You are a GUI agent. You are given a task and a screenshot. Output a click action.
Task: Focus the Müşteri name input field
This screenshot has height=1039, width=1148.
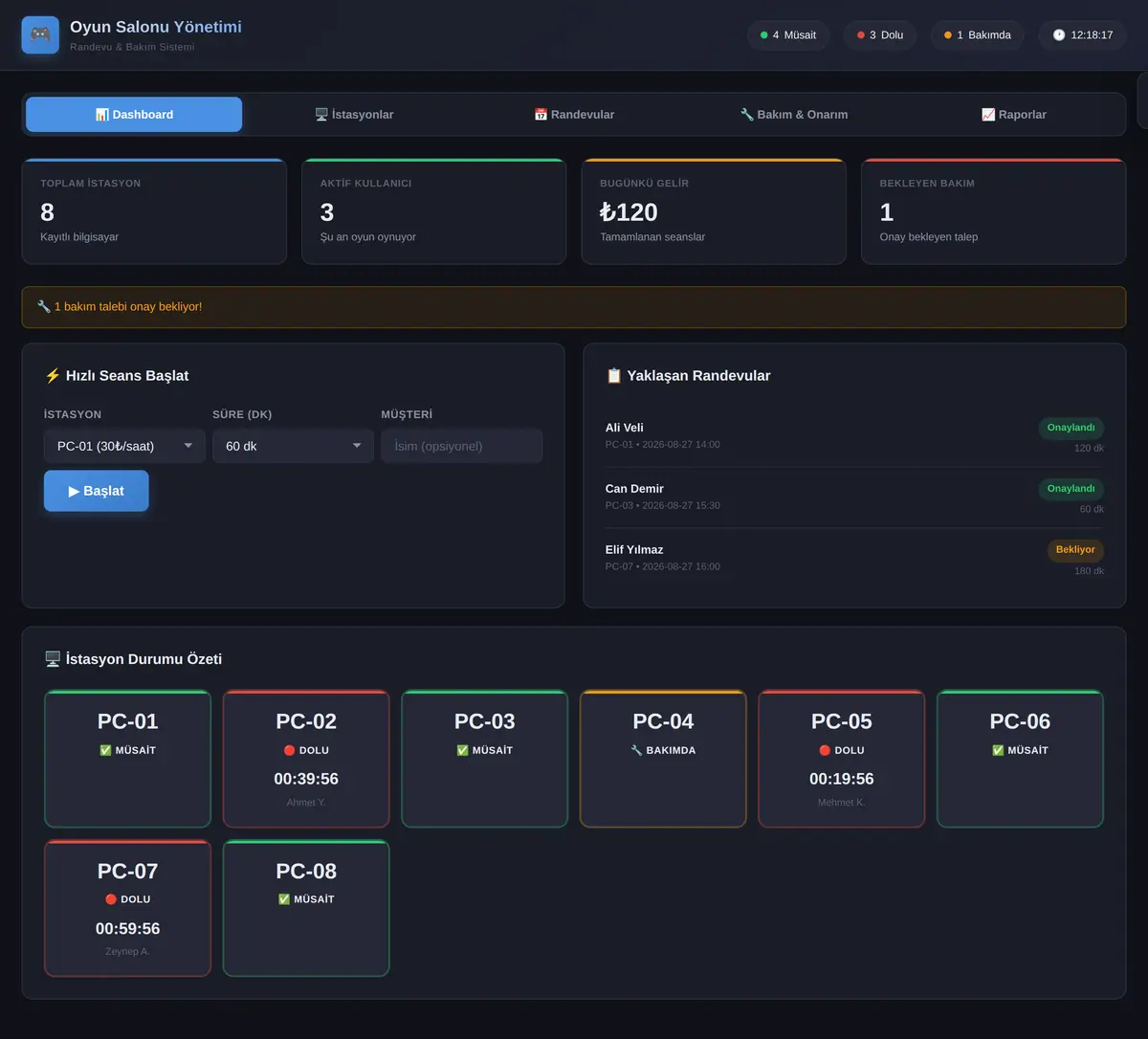(x=462, y=446)
